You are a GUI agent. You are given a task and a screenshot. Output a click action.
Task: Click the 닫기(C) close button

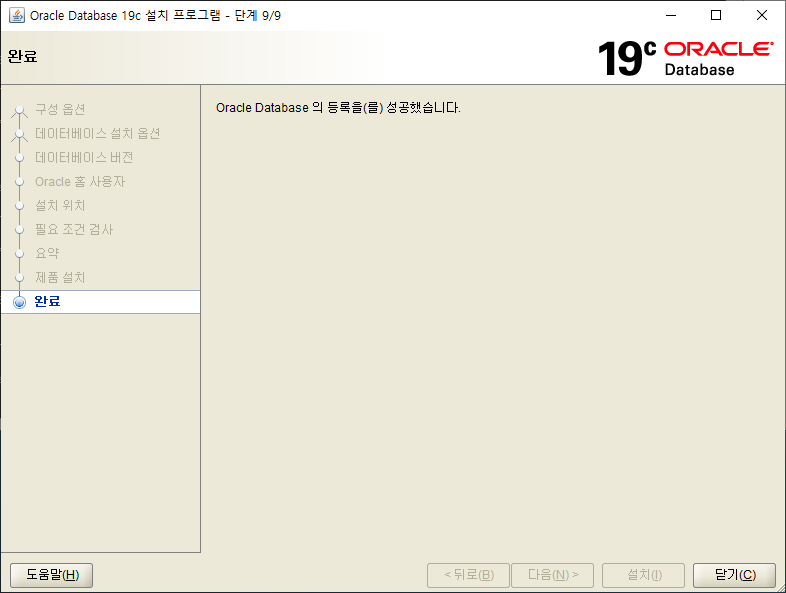[x=734, y=574]
